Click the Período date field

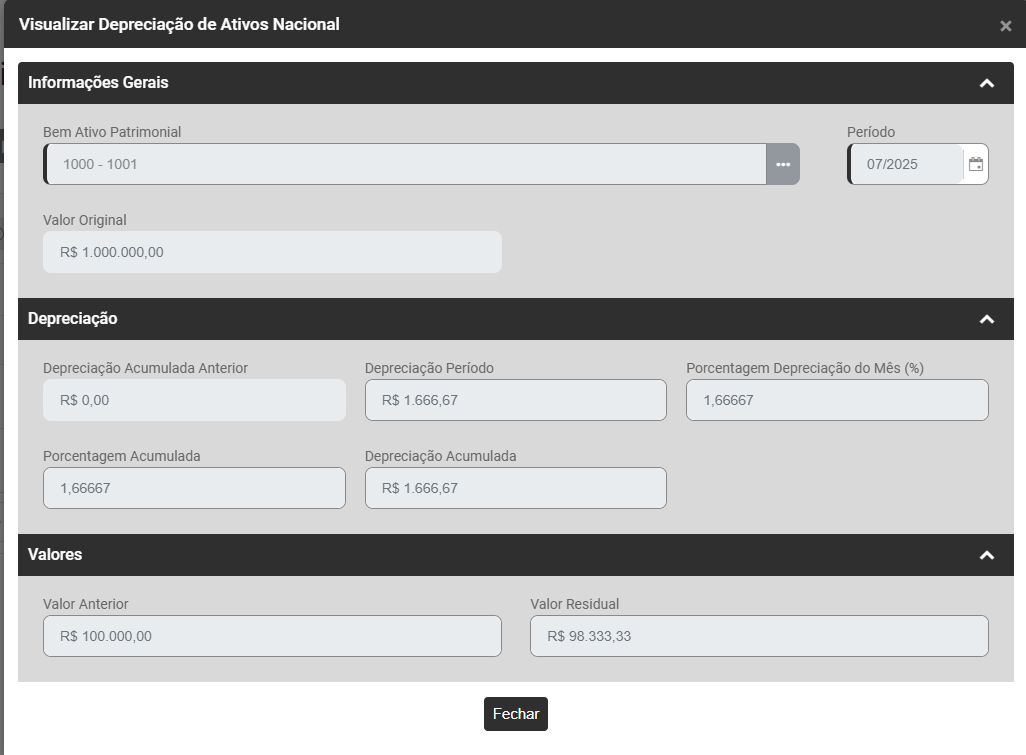coord(906,164)
